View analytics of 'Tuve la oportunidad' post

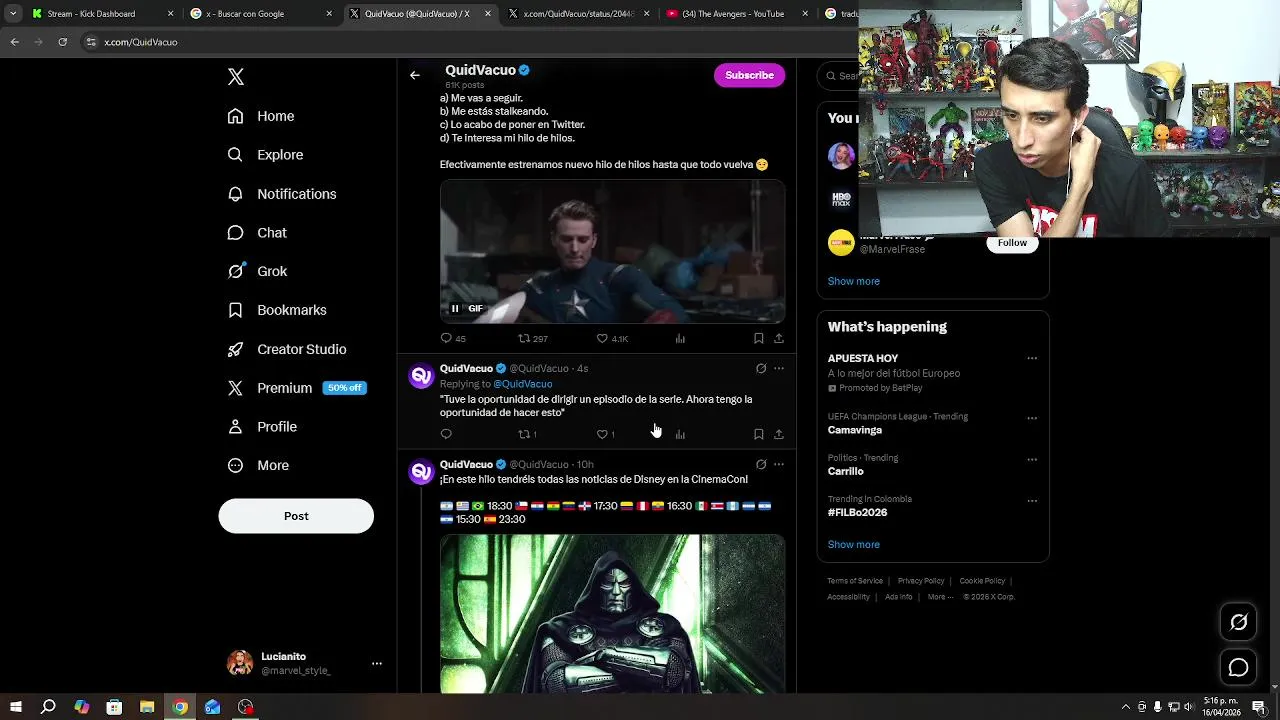[680, 434]
